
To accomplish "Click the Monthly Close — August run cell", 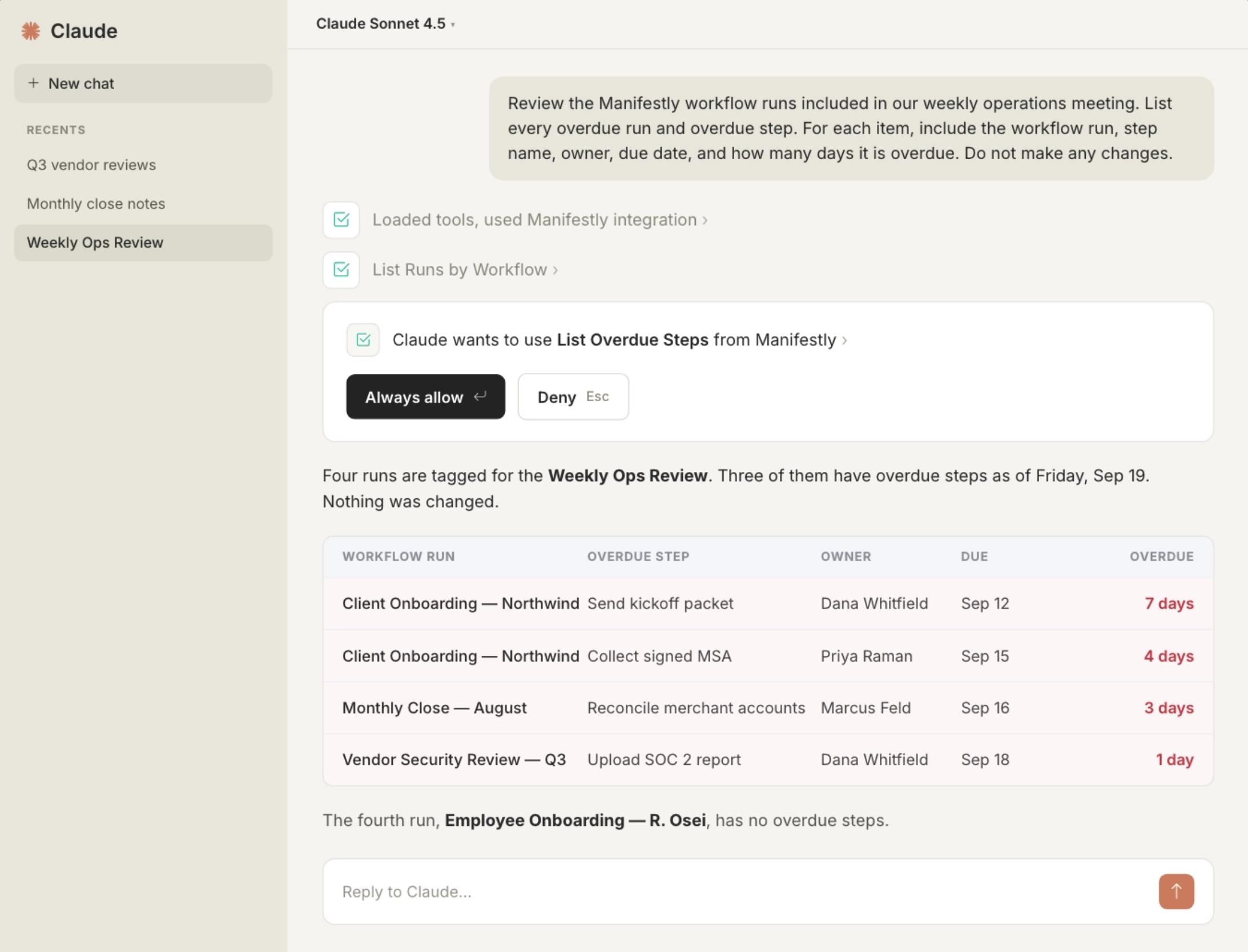I will (x=434, y=708).
